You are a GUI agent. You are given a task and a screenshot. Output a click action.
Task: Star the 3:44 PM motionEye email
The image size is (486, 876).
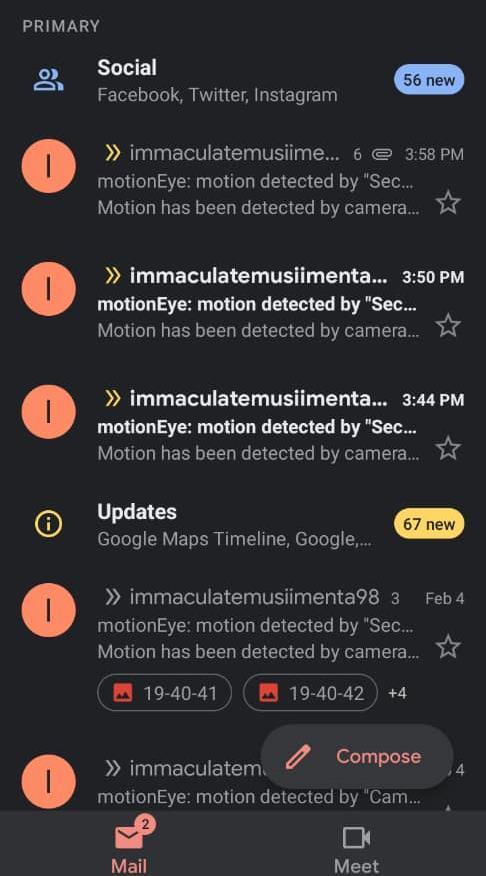pyautogui.click(x=448, y=448)
